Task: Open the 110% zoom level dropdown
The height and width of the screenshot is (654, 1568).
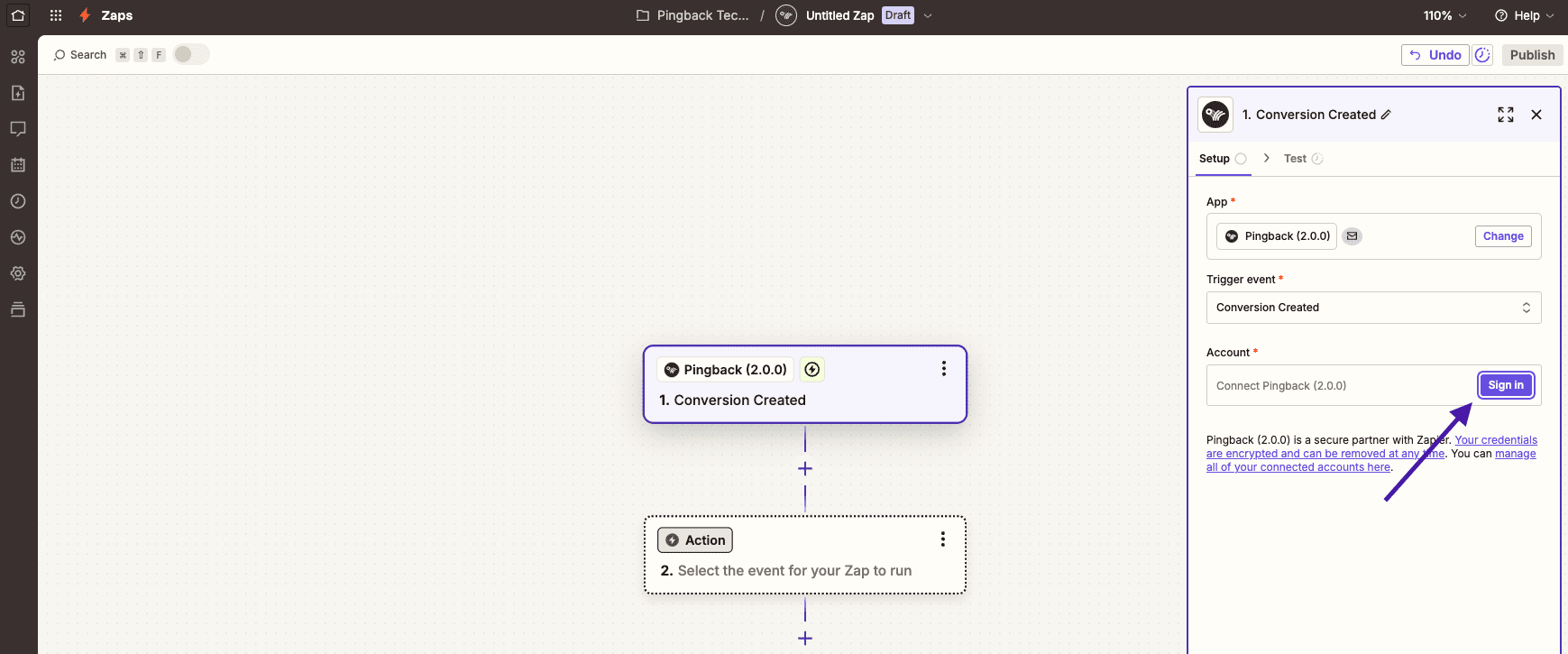Action: point(1445,15)
